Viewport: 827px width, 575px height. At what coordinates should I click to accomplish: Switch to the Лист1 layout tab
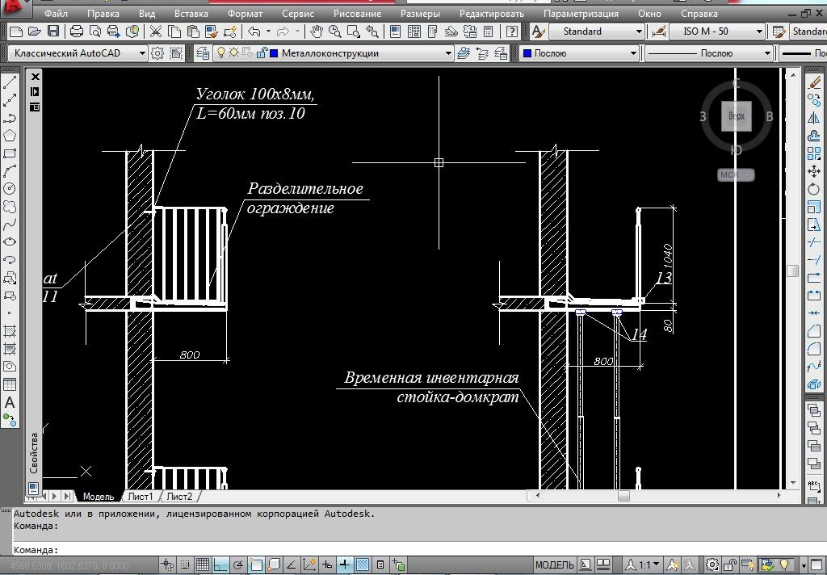140,496
